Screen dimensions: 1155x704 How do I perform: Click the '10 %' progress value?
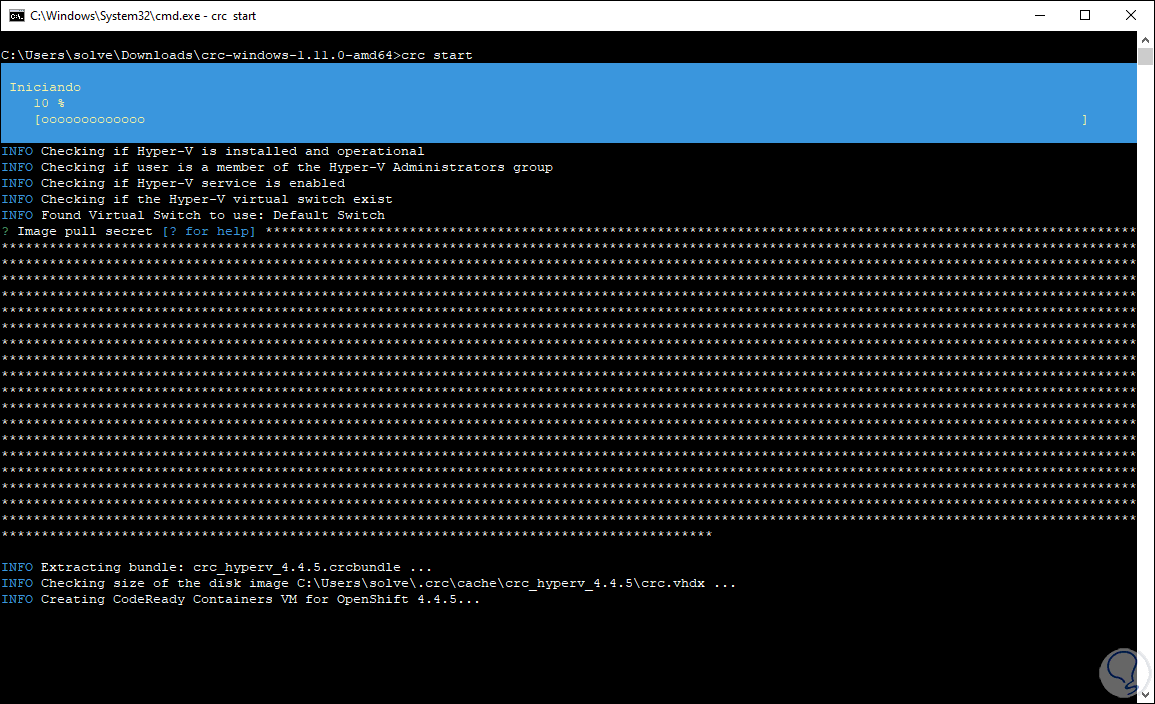point(49,103)
